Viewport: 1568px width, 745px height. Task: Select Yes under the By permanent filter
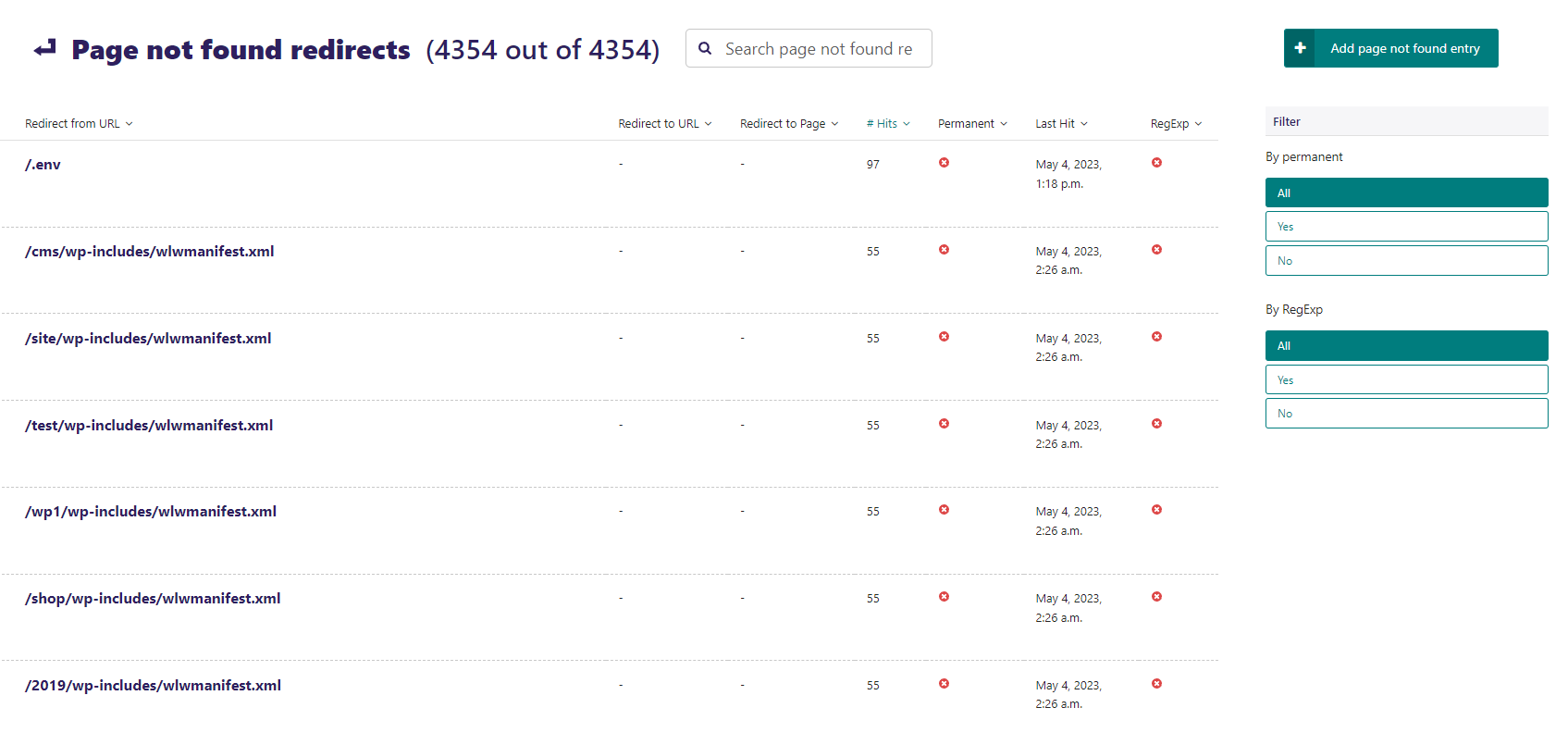click(x=1406, y=227)
